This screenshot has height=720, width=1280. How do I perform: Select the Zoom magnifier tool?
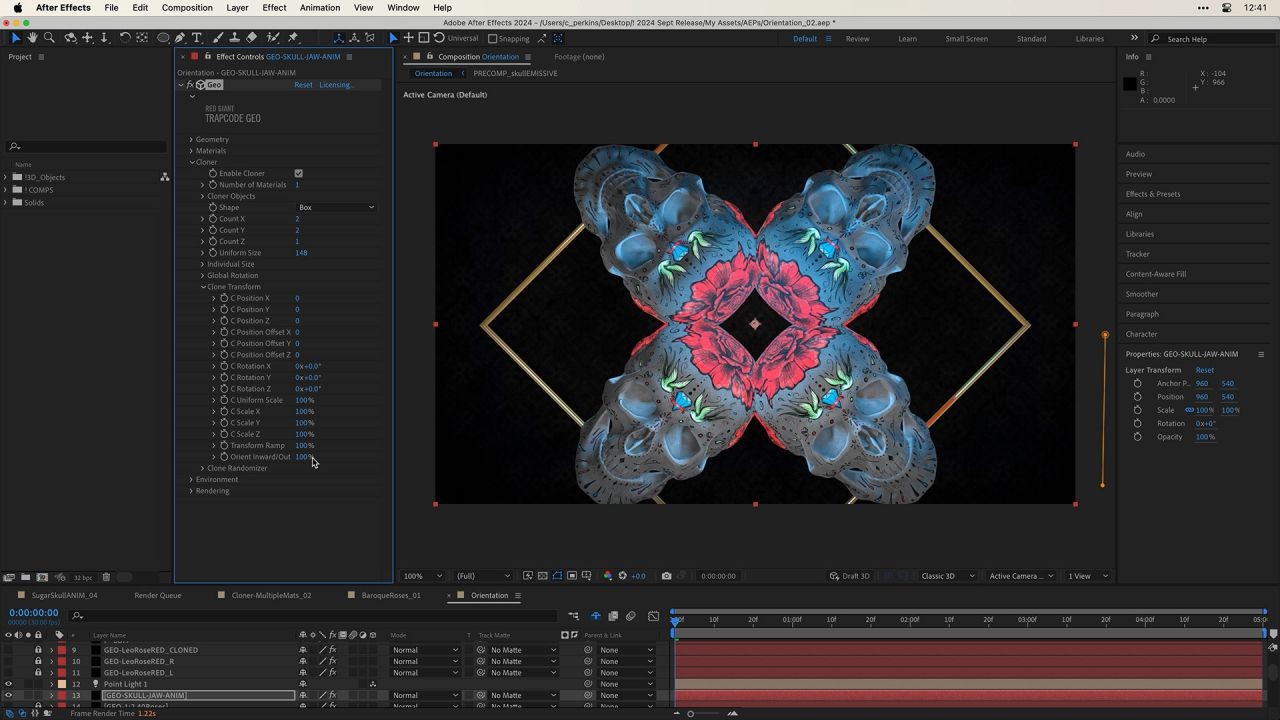click(49, 38)
